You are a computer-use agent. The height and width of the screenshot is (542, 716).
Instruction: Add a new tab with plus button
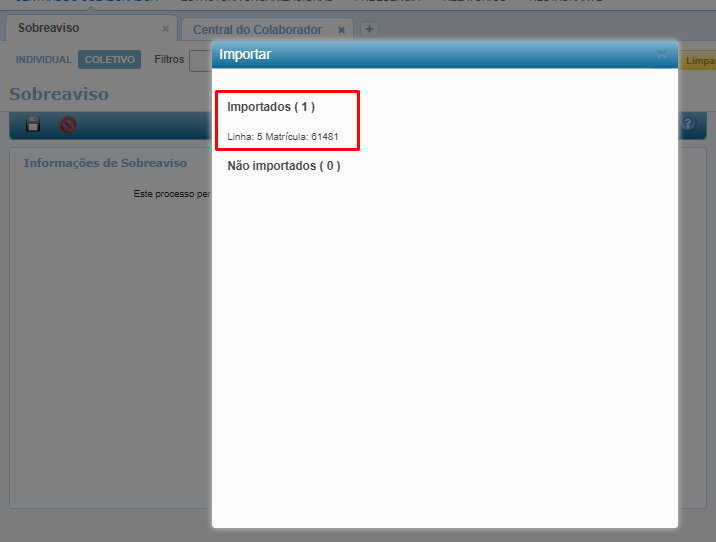(x=369, y=29)
